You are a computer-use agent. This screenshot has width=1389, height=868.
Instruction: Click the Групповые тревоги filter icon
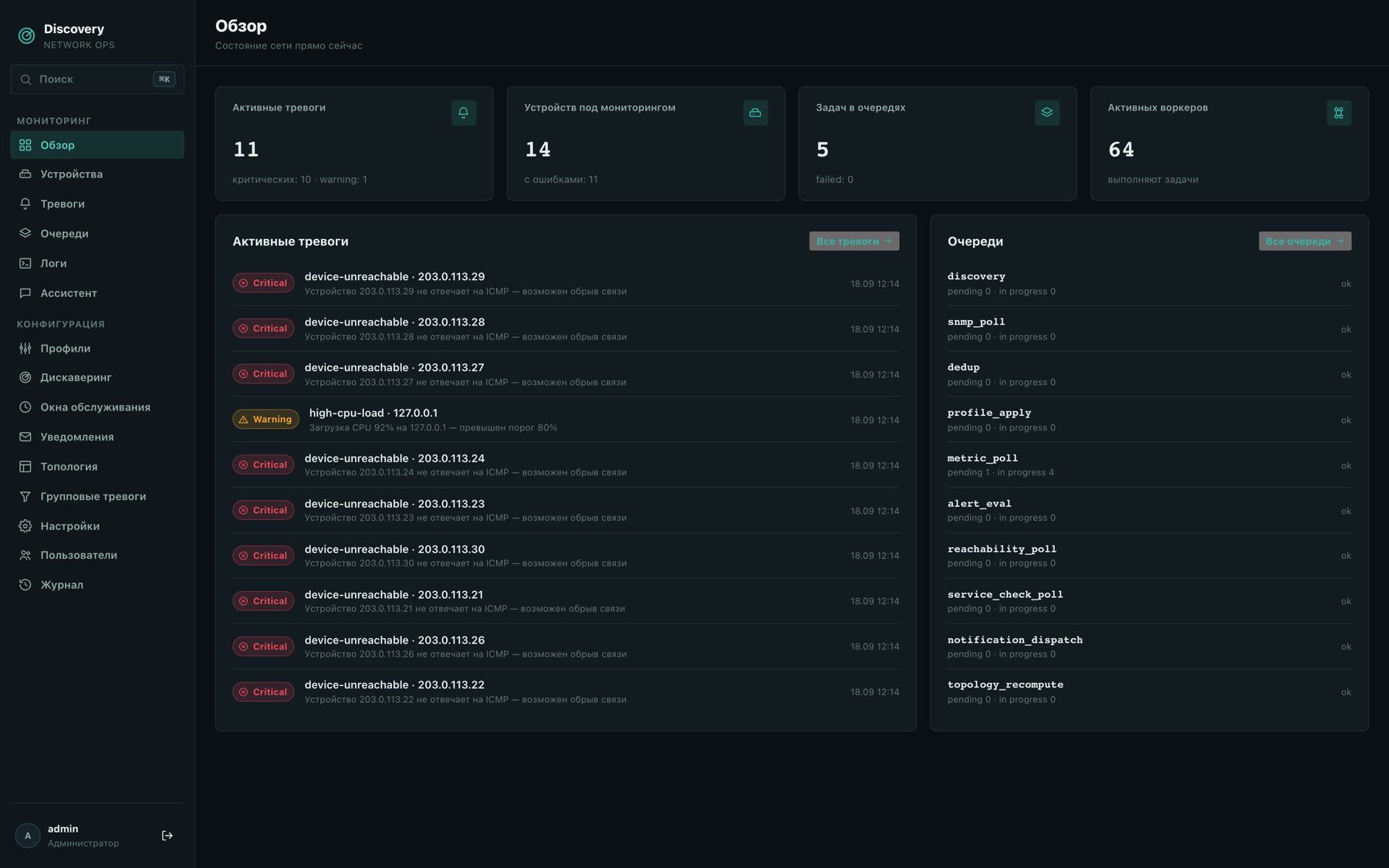(x=25, y=496)
